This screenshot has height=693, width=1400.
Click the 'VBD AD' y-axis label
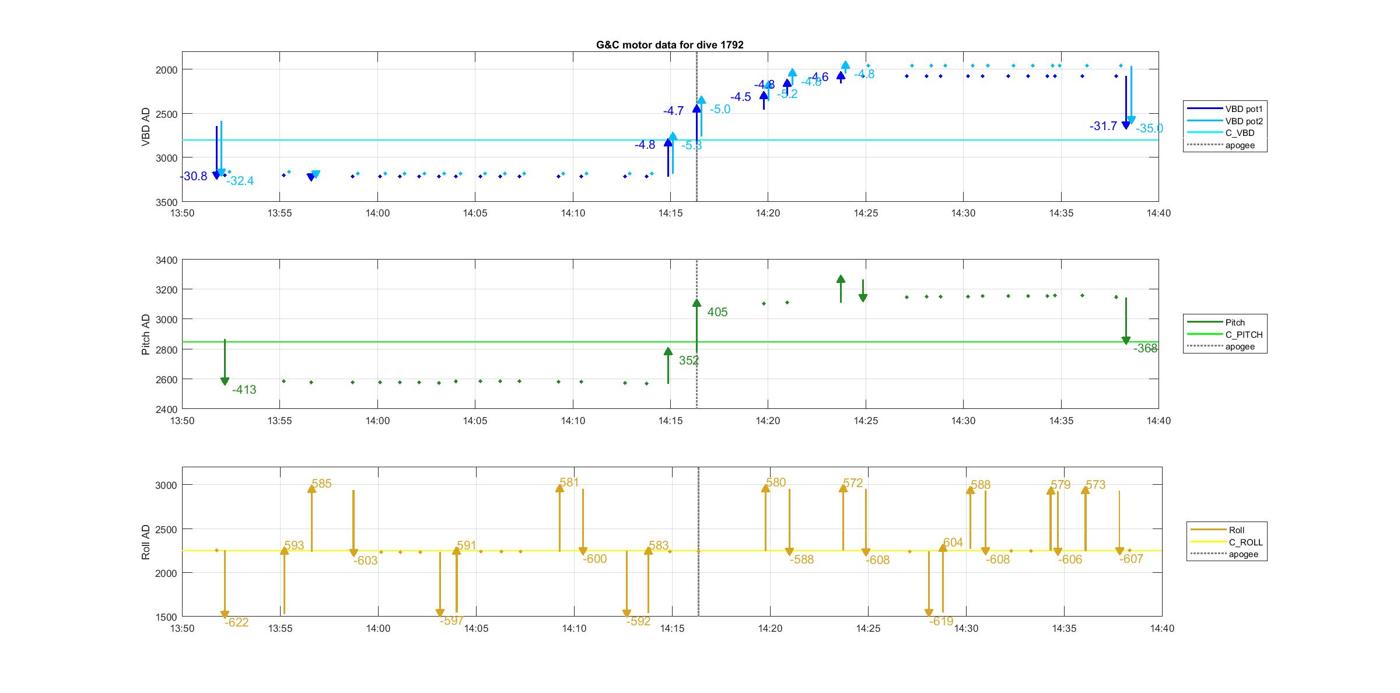[x=146, y=128]
